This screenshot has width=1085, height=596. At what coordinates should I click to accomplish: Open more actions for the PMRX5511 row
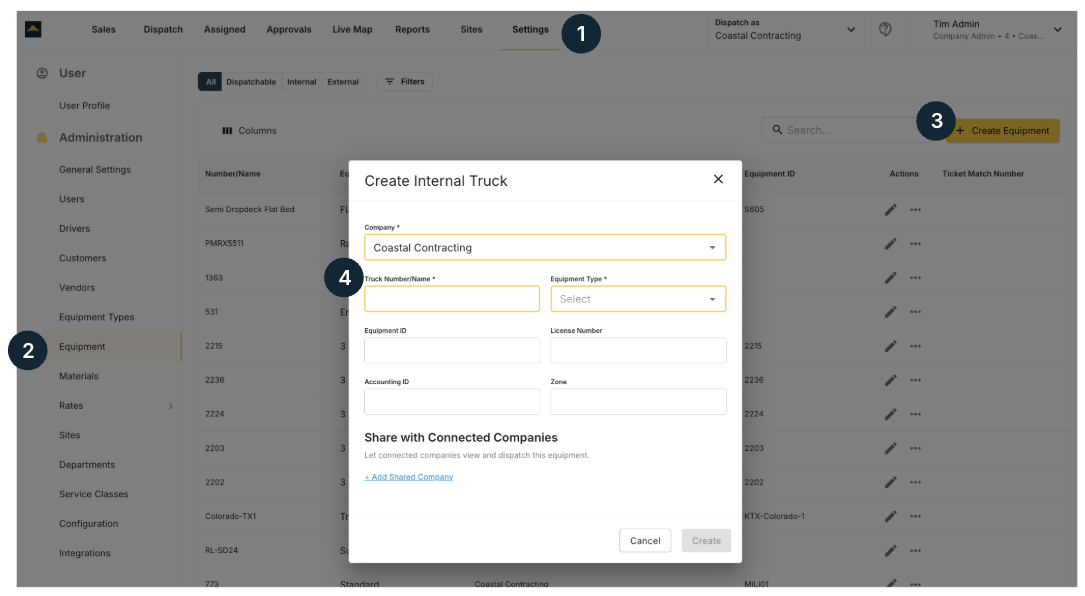[915, 244]
